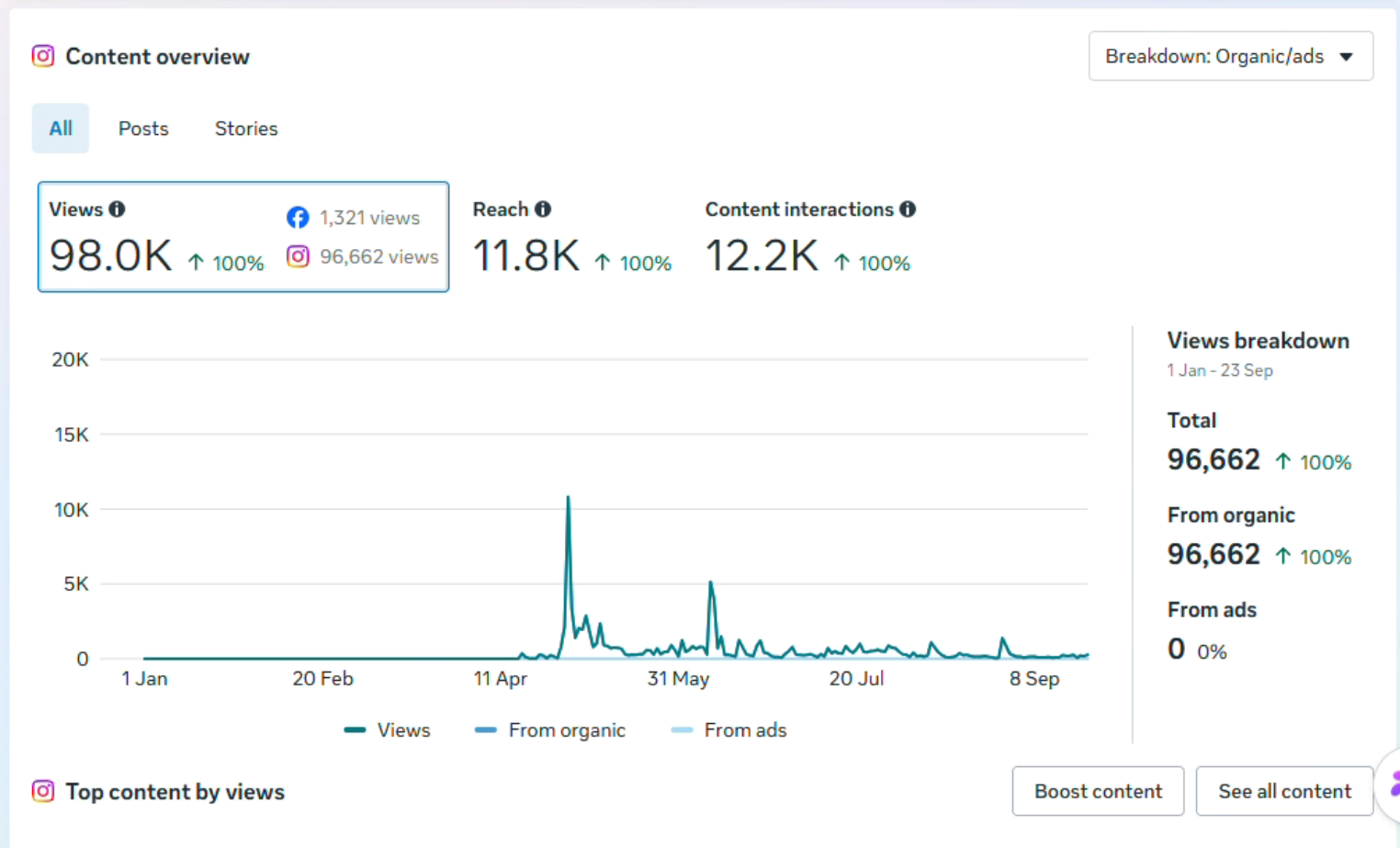Switch to the All tab
Viewport: 1400px width, 848px height.
(x=61, y=129)
